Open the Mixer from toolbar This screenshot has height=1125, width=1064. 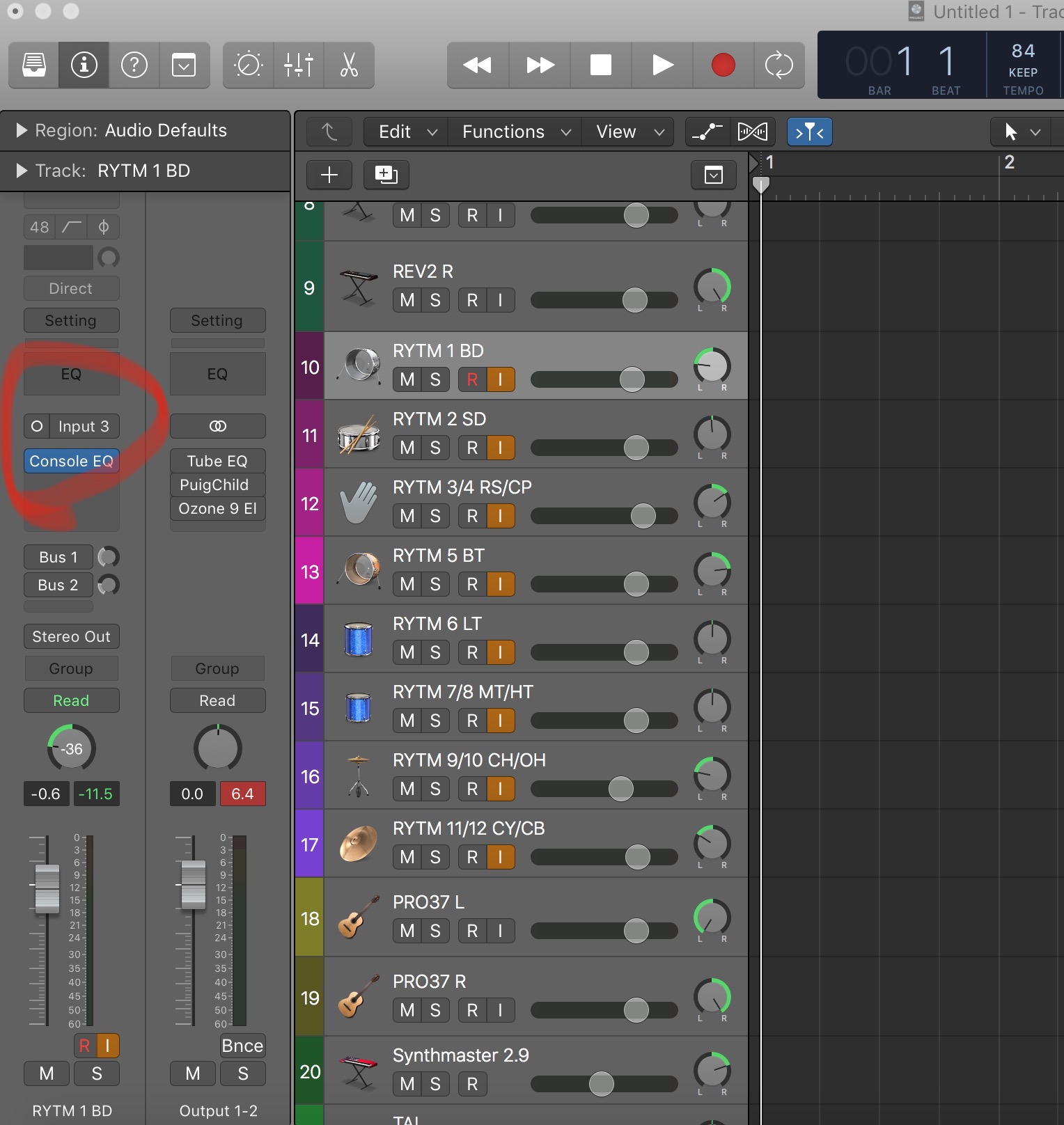(x=299, y=65)
